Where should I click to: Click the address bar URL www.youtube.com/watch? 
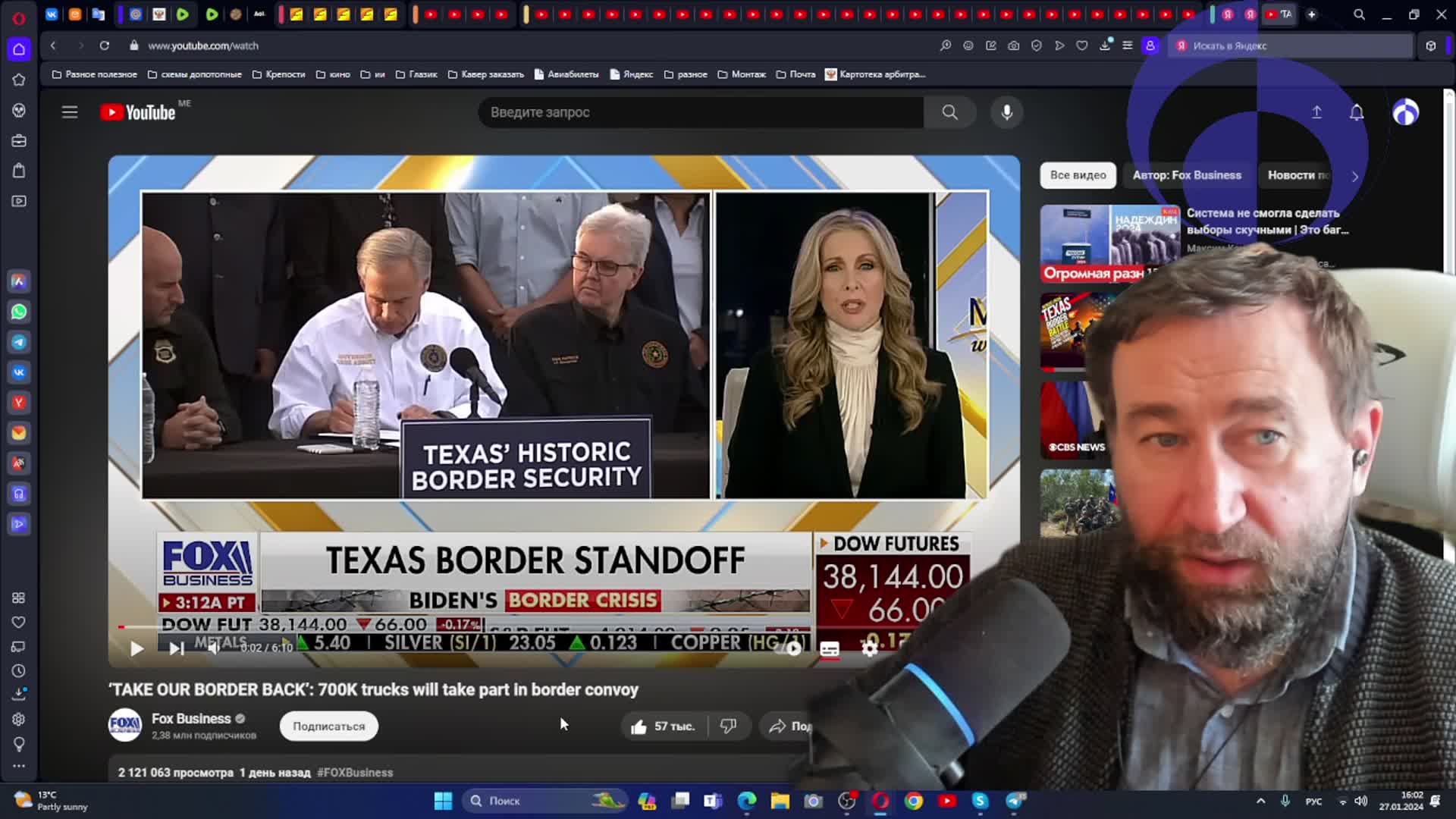203,45
